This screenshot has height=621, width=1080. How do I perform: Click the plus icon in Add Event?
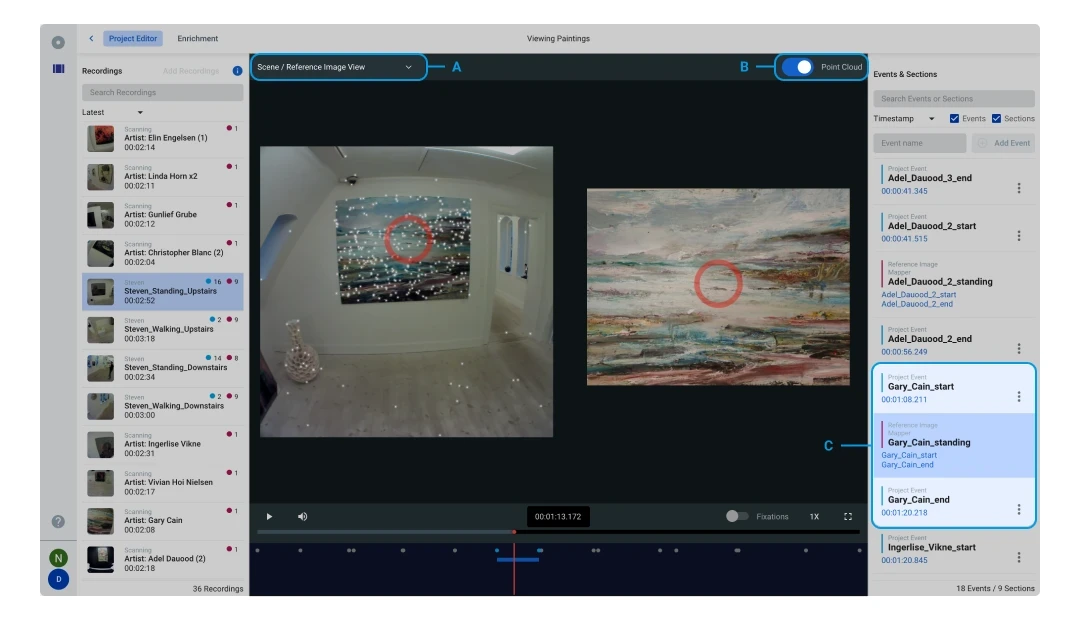982,143
